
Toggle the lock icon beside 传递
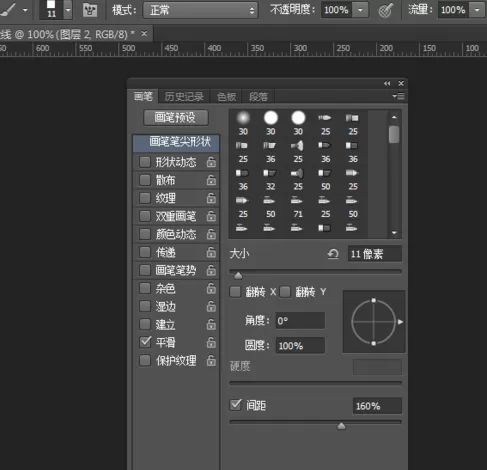(211, 252)
